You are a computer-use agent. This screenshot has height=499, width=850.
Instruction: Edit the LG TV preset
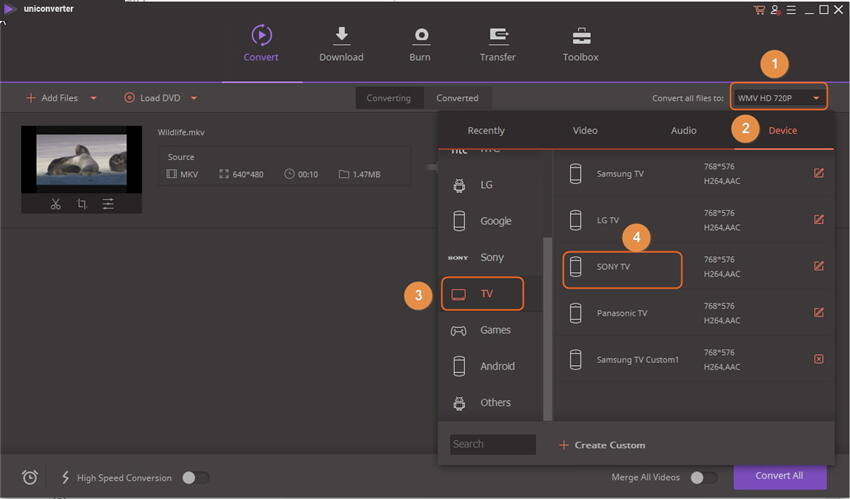819,219
